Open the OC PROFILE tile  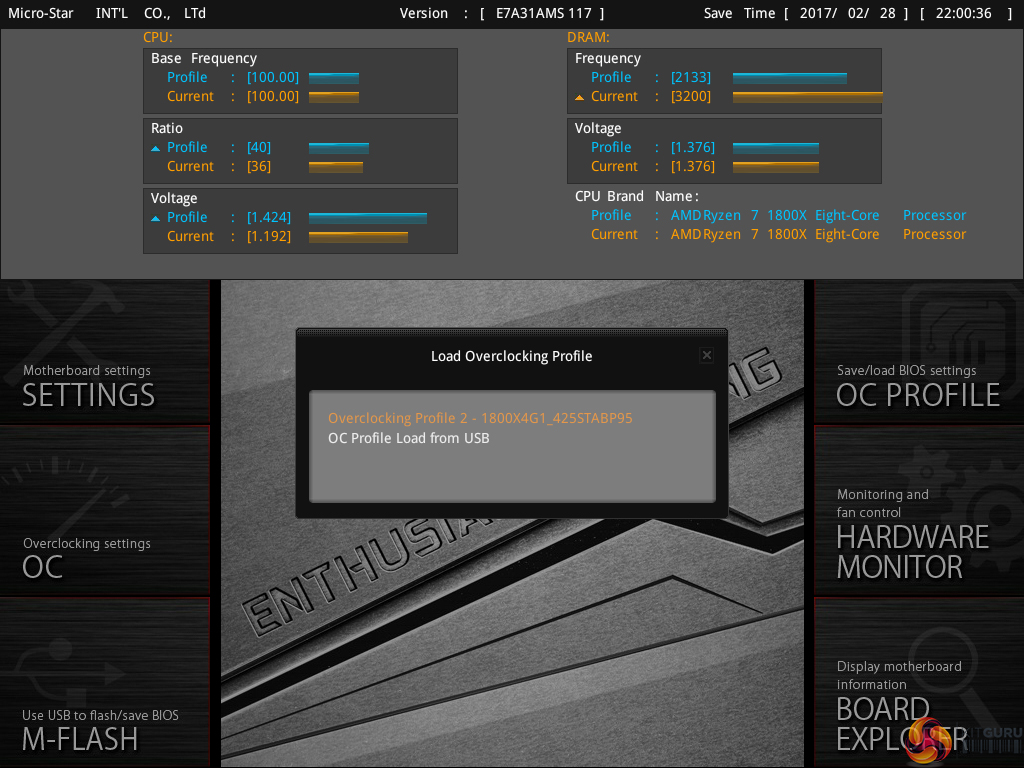click(x=919, y=353)
